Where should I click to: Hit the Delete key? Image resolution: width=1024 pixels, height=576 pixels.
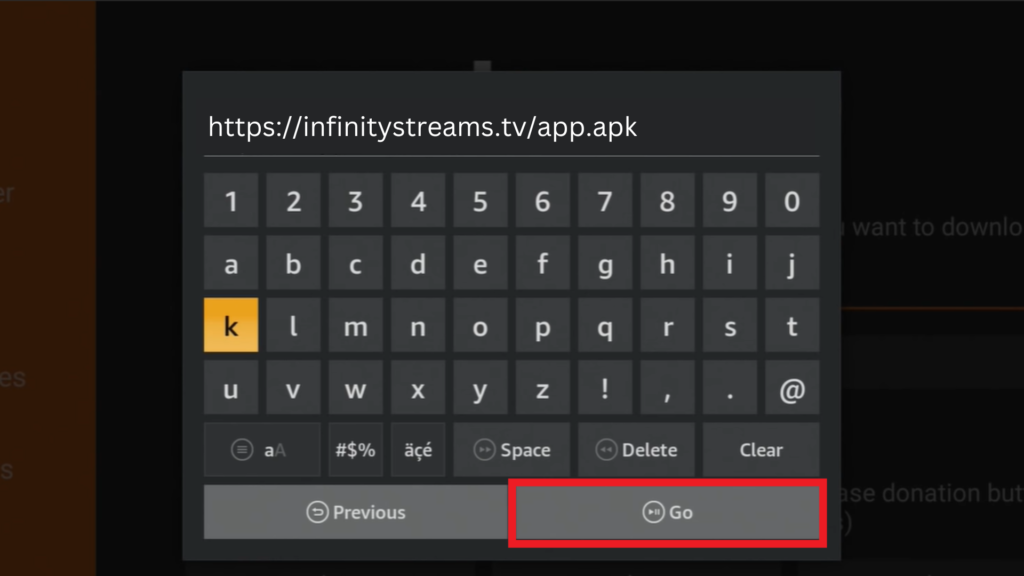tap(636, 450)
